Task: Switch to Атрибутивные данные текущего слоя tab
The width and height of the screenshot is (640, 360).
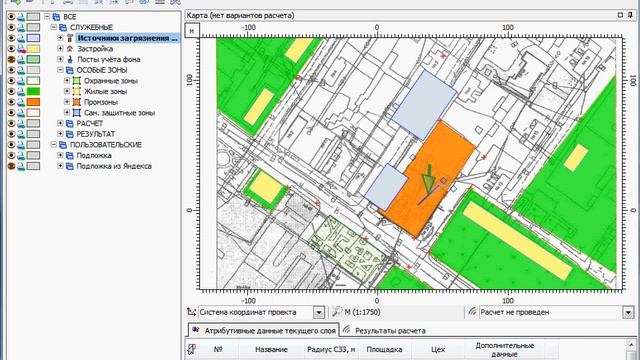Action: (x=264, y=331)
